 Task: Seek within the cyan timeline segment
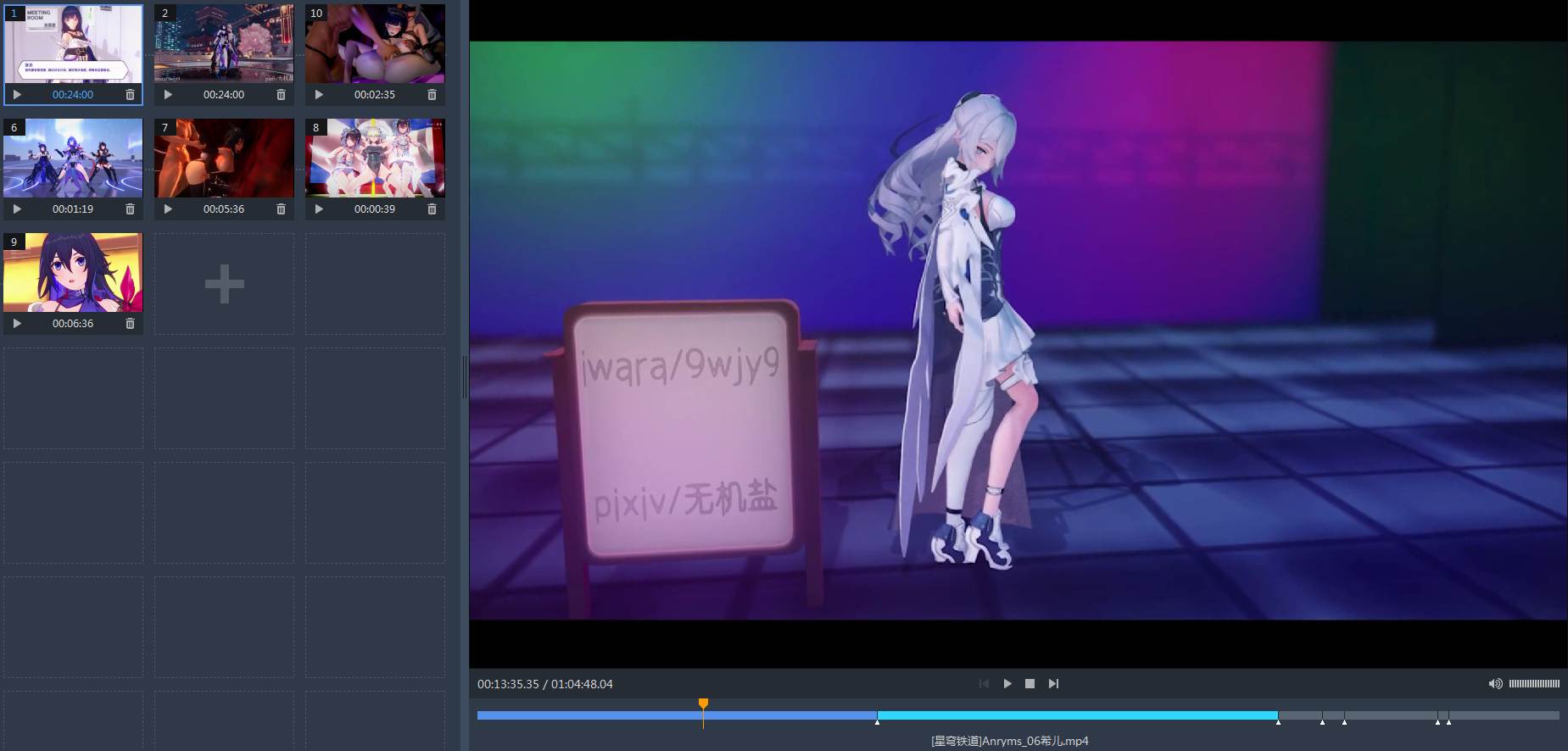click(1077, 715)
